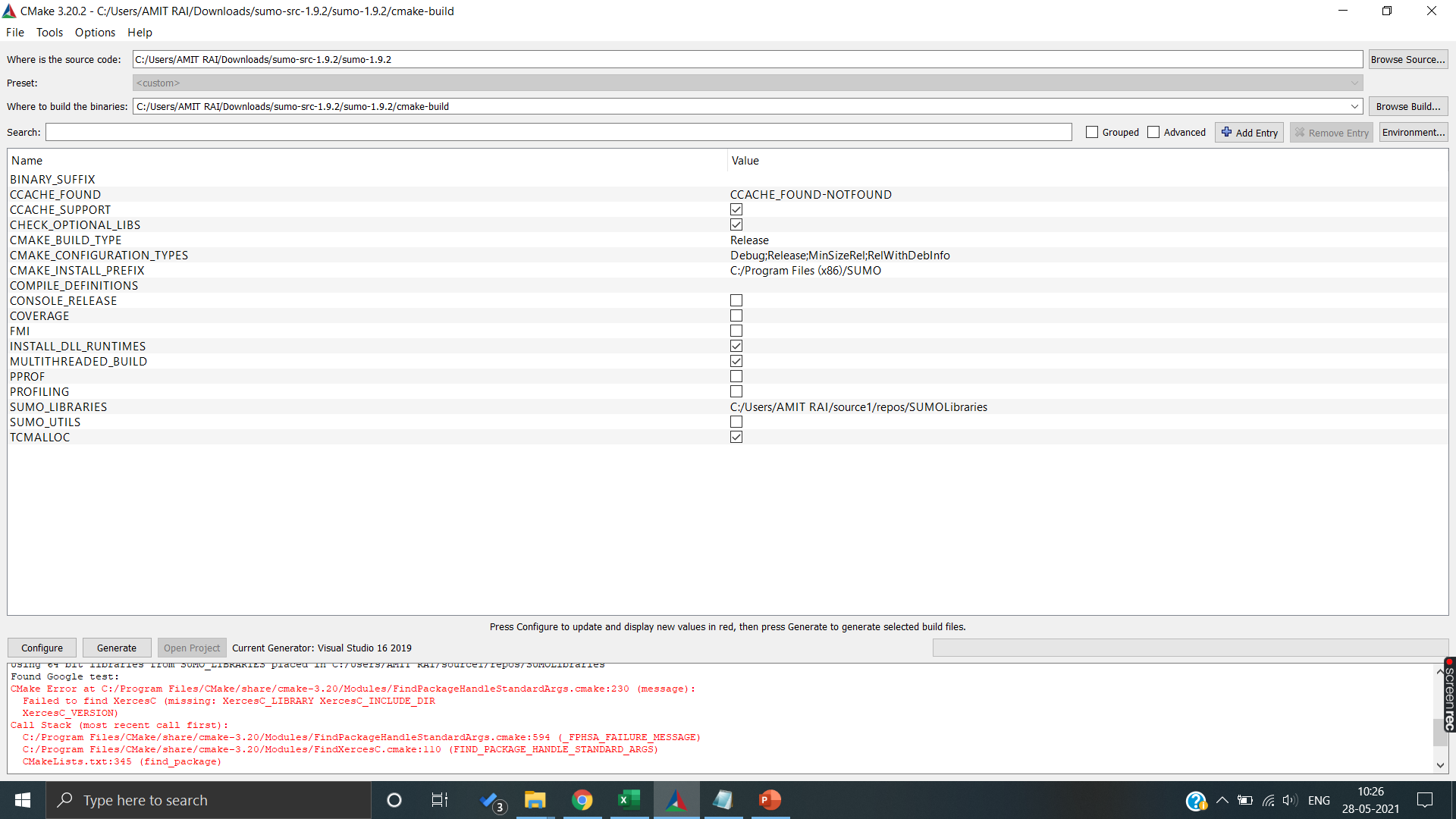The image size is (1456, 819).
Task: Open the Tools menu
Action: [x=49, y=33]
